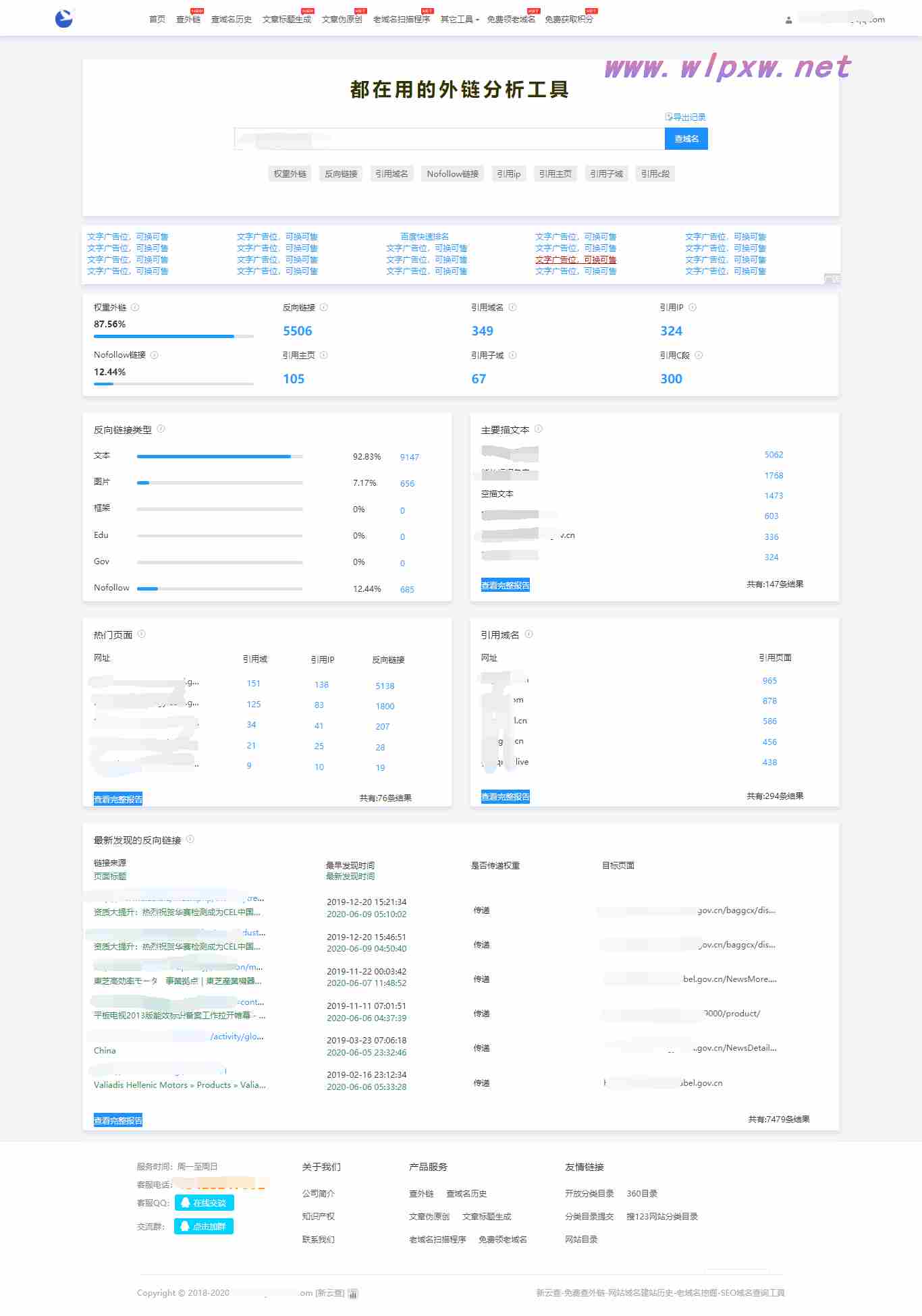The image size is (922, 1316).
Task: Open 查看完整报告 under 引用域名 panel
Action: click(x=506, y=796)
